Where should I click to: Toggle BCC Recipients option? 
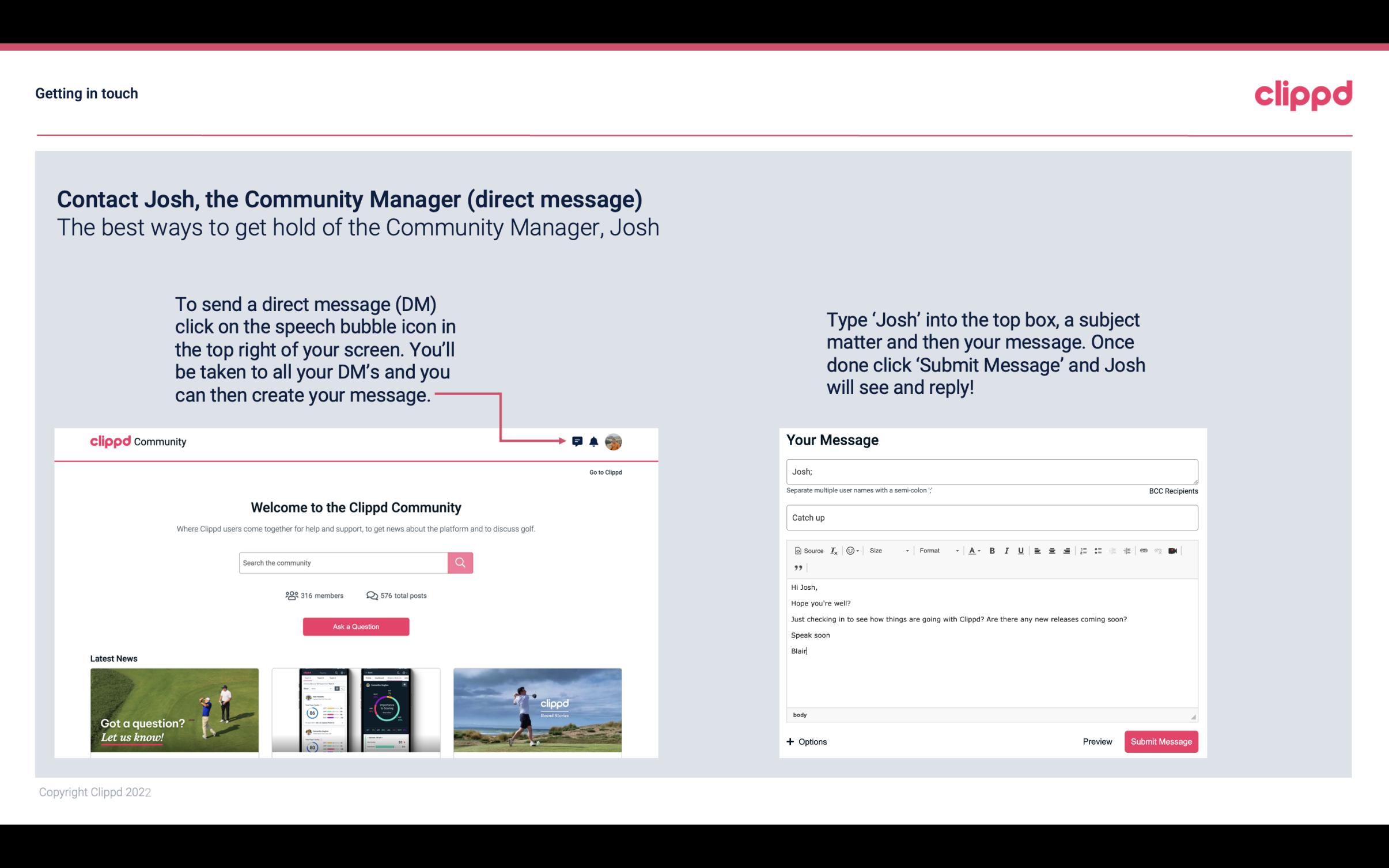tap(1173, 491)
